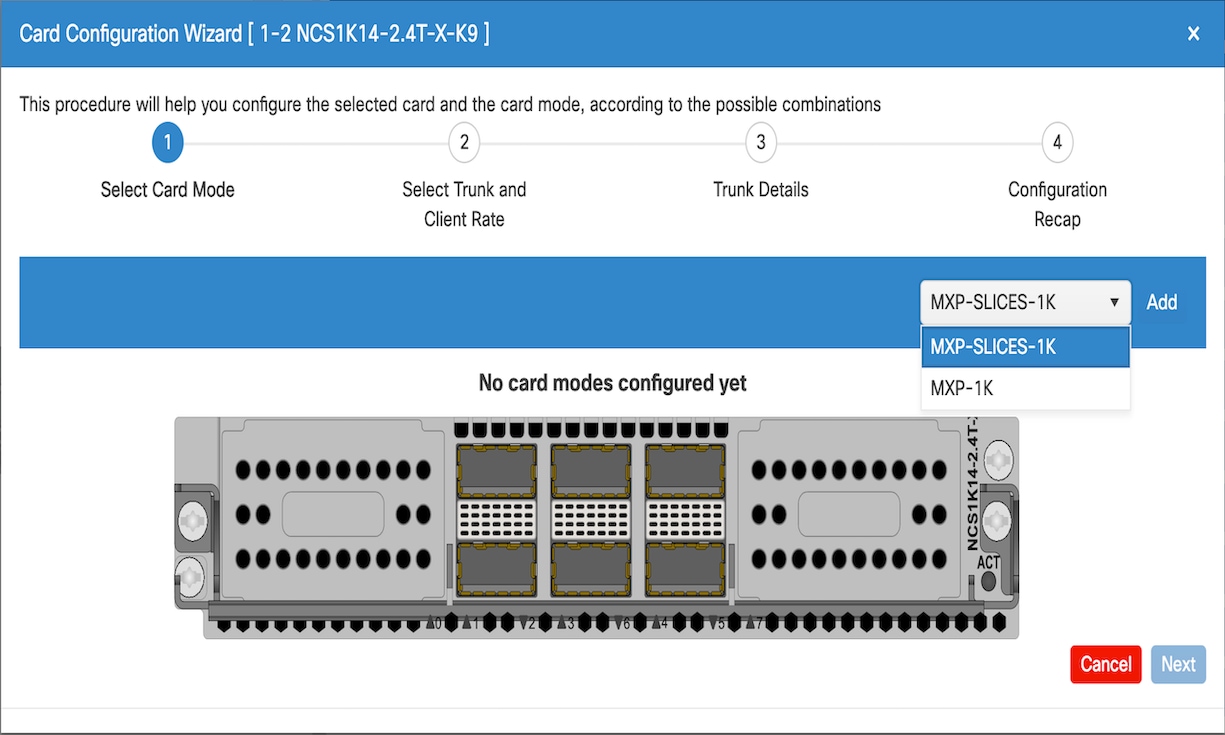Click the step 1 circle indicator
This screenshot has height=735, width=1225.
[167, 142]
